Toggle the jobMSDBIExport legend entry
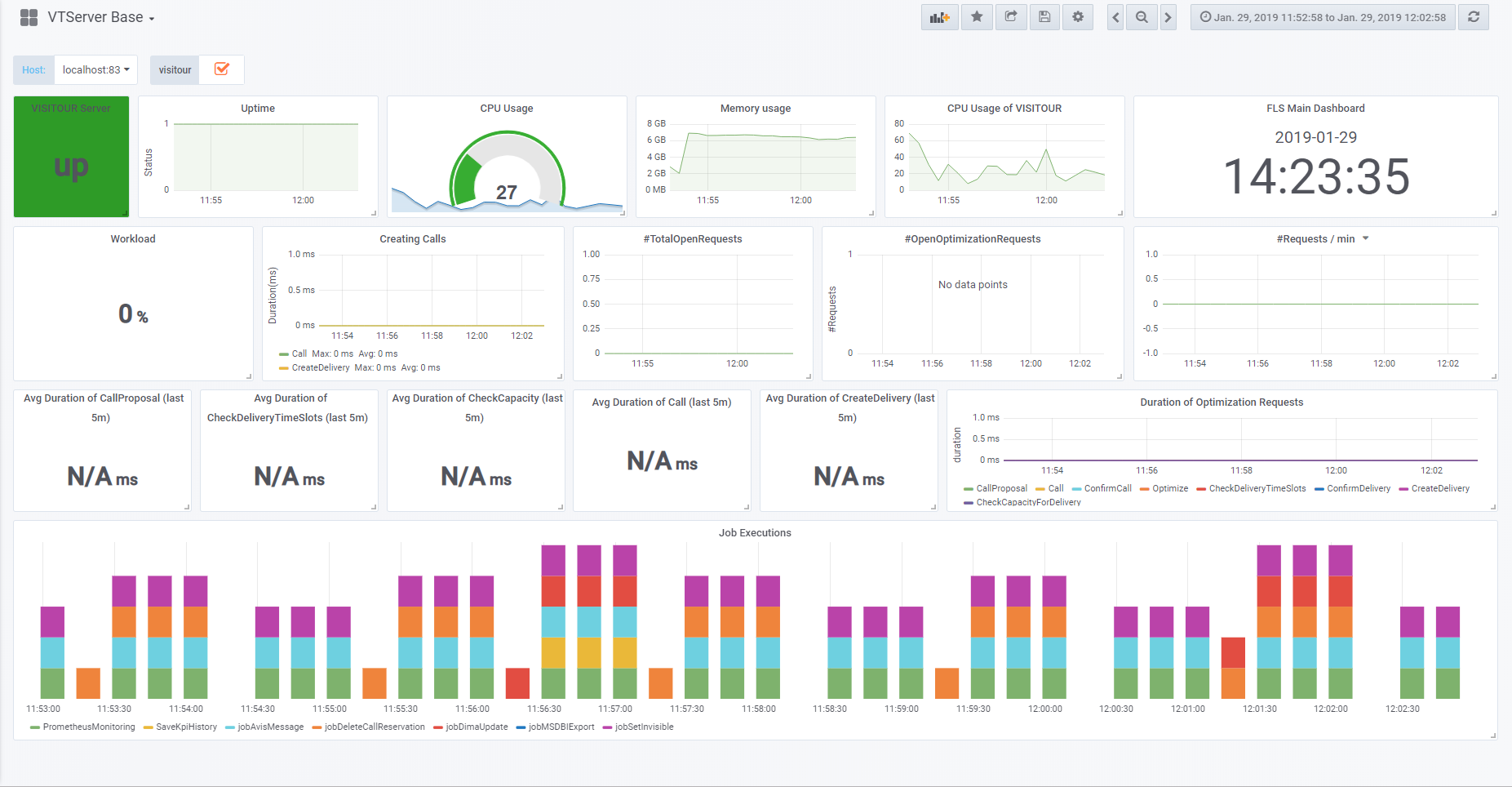1512x787 pixels. coord(561,727)
